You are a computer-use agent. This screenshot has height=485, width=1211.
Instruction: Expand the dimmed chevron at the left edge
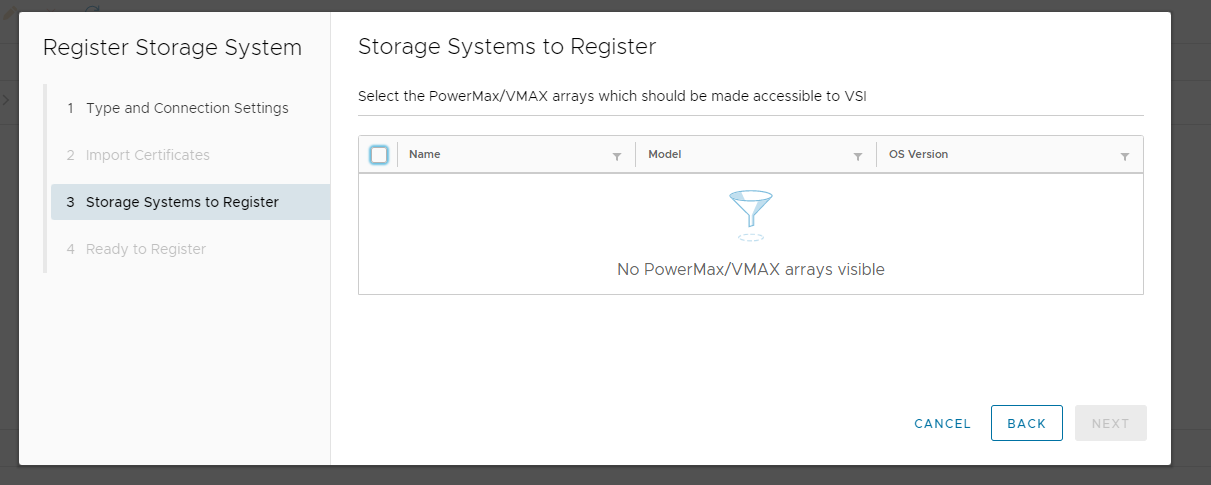tap(5, 100)
